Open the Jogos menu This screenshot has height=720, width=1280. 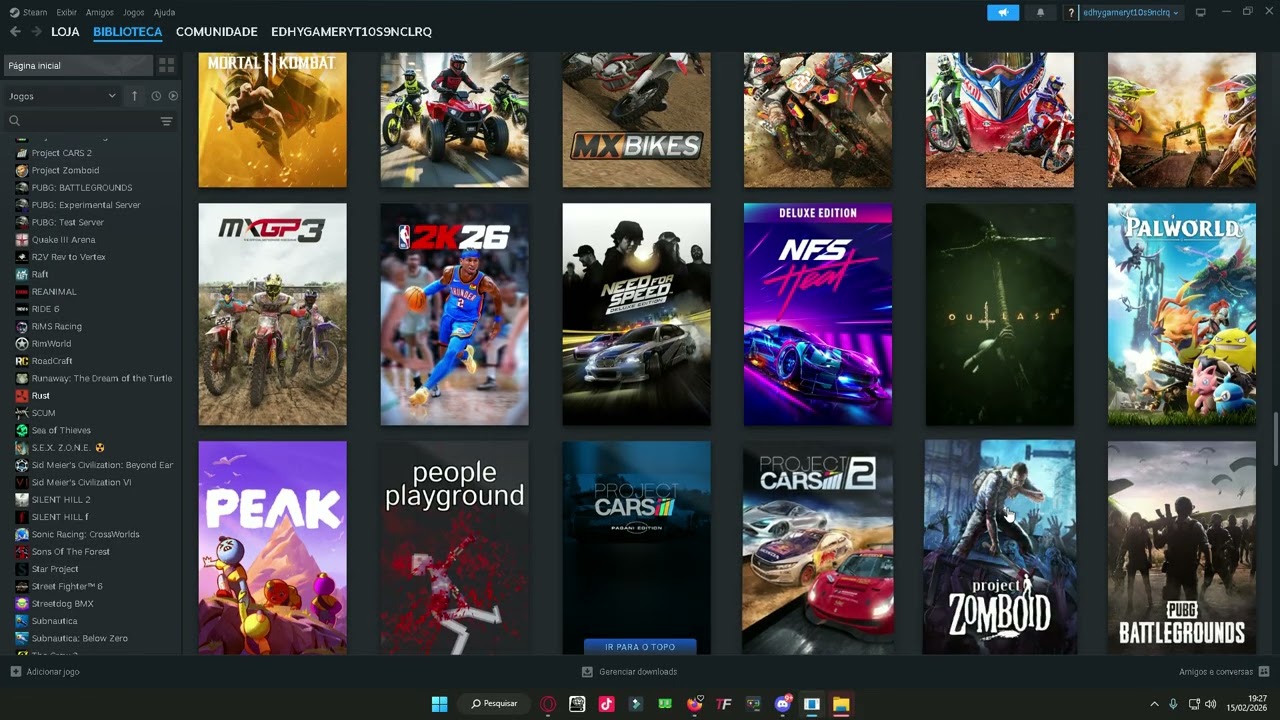pos(133,12)
